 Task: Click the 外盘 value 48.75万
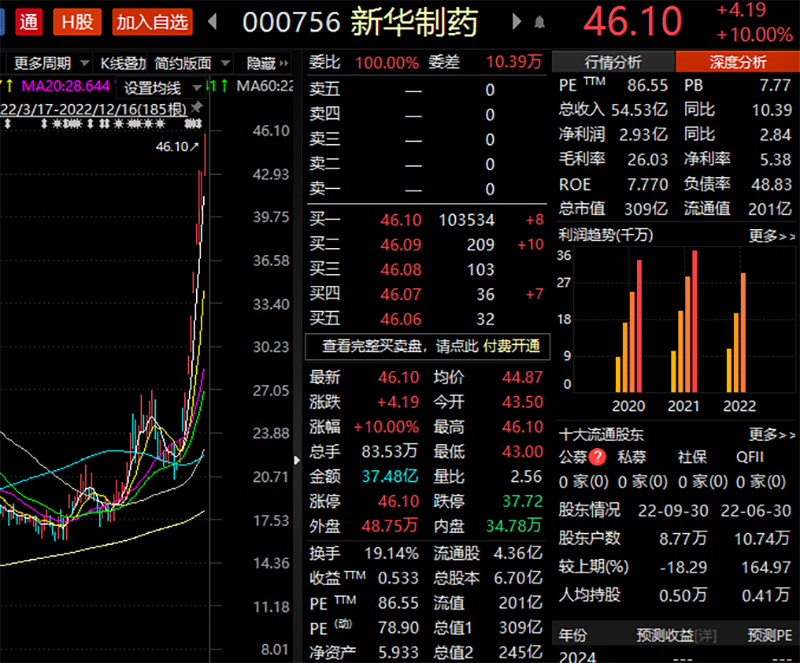[x=389, y=526]
